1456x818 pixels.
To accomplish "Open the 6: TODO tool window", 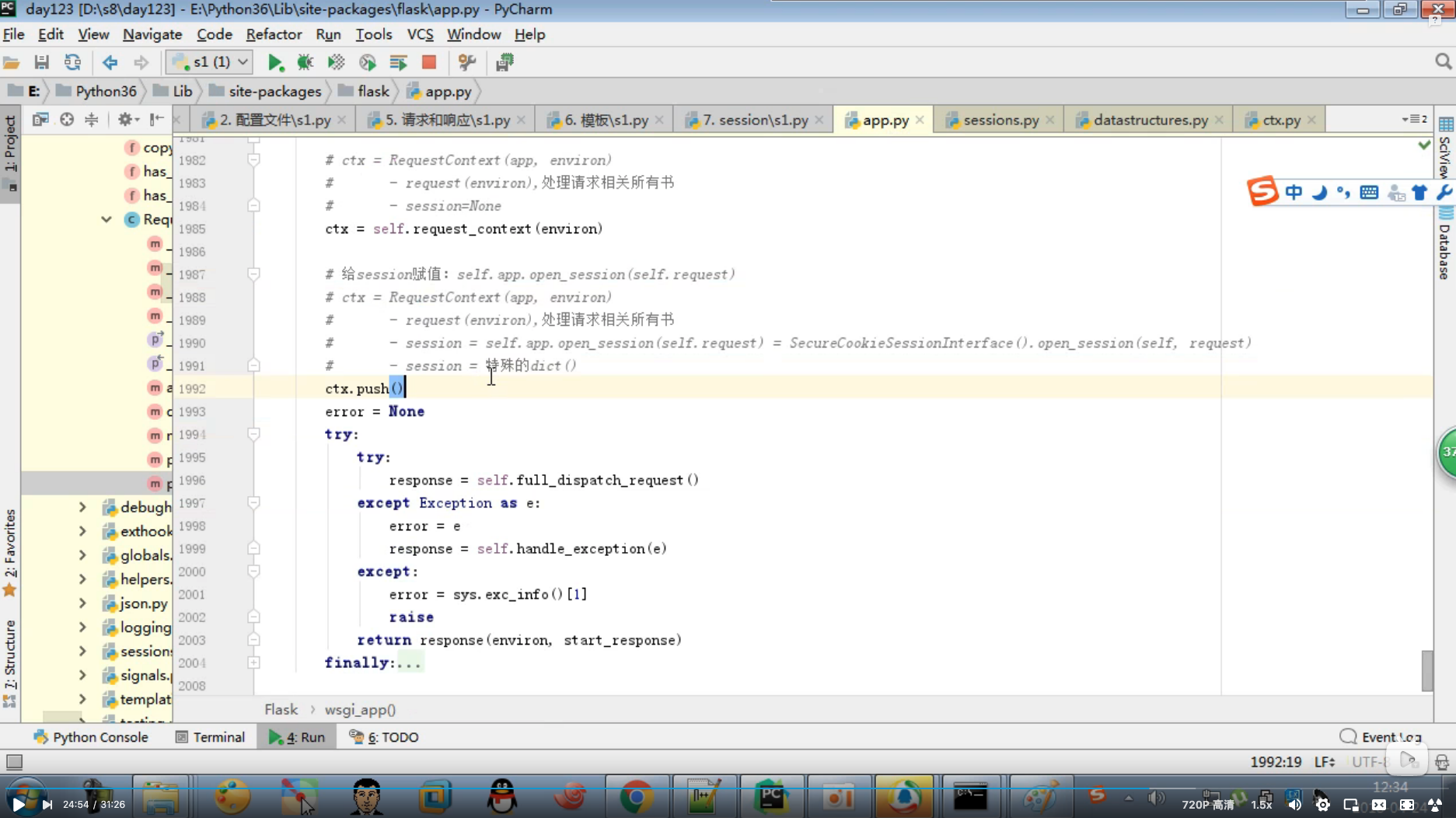I will (384, 737).
